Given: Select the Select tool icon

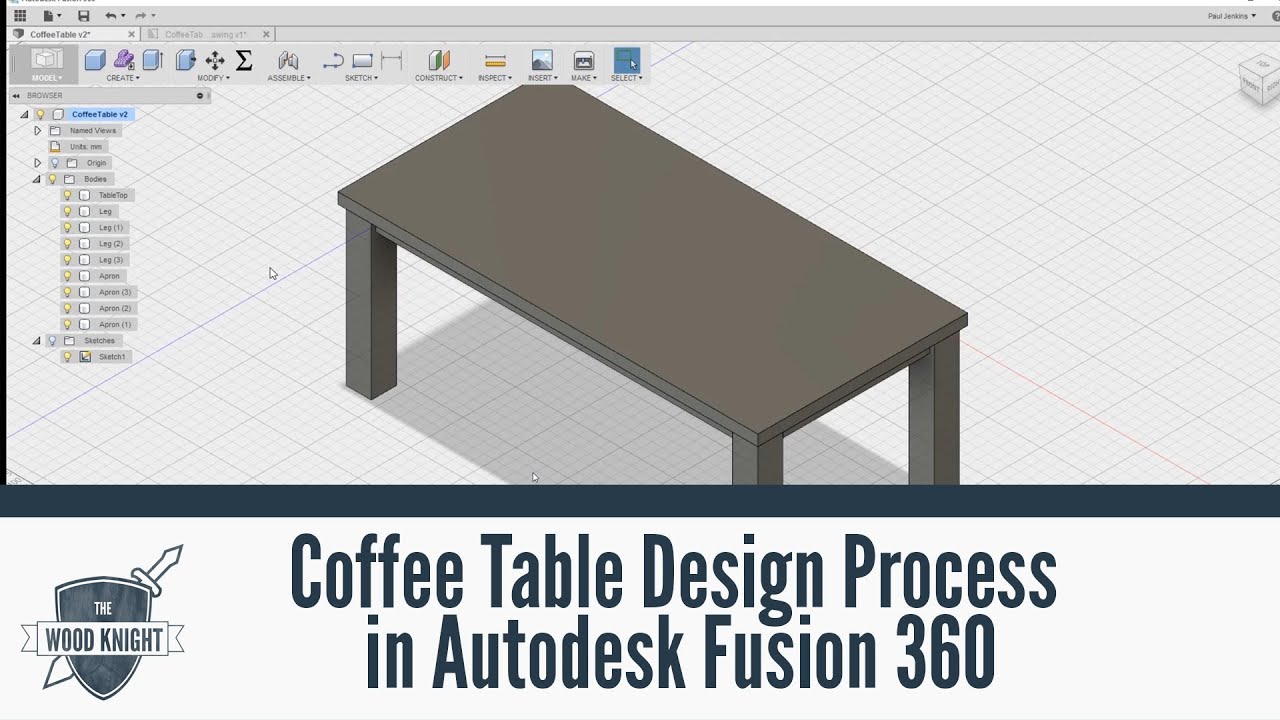Looking at the screenshot, I should click(627, 60).
